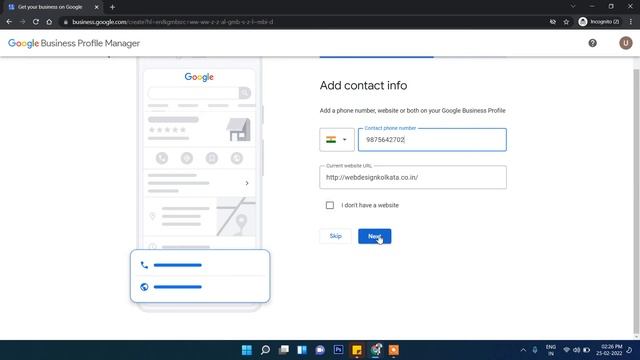The image size is (640, 360).
Task: Open Widgets icon on the taskbar
Action: coord(302,350)
